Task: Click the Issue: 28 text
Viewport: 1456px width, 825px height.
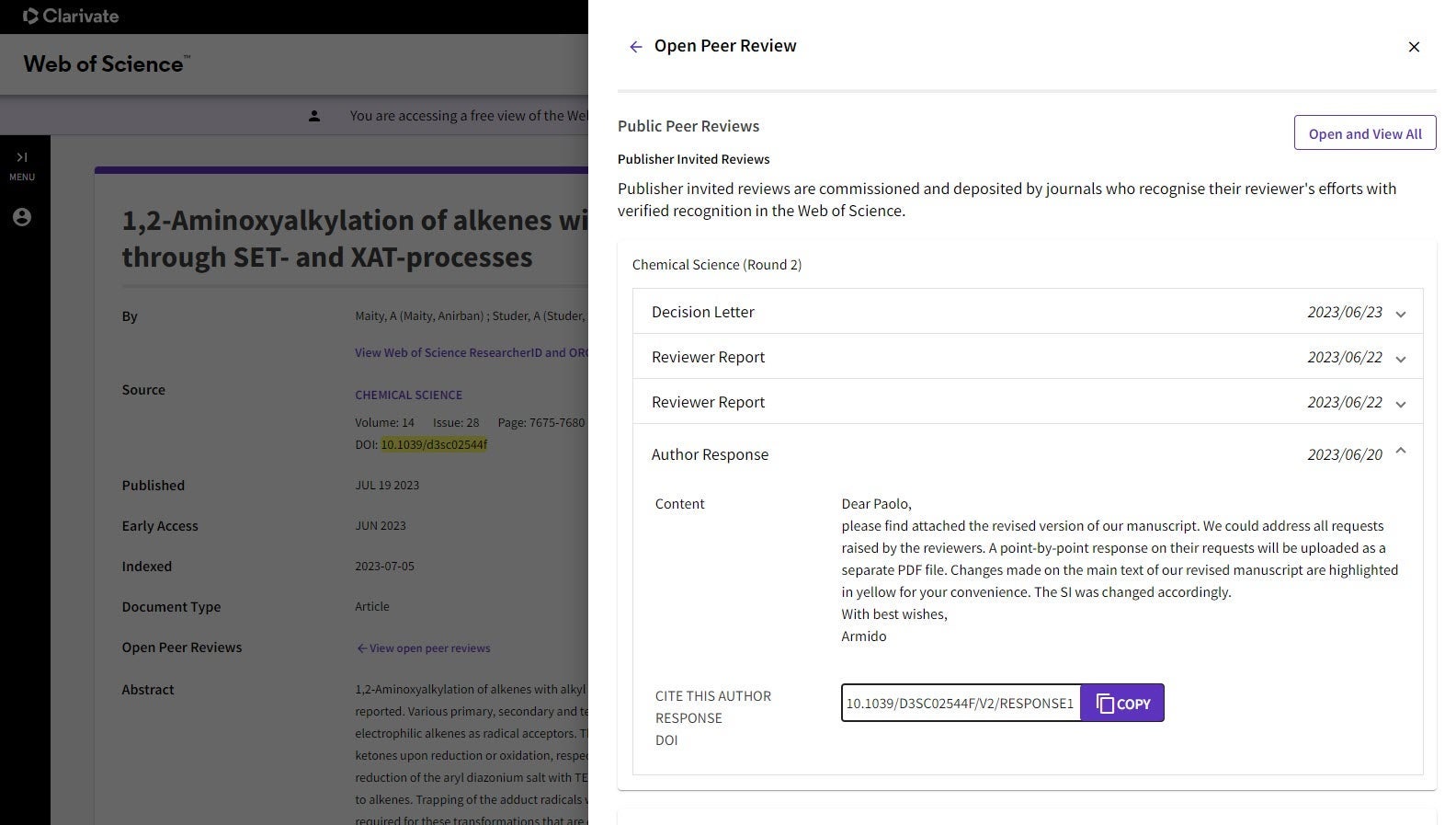Action: pyautogui.click(x=456, y=422)
